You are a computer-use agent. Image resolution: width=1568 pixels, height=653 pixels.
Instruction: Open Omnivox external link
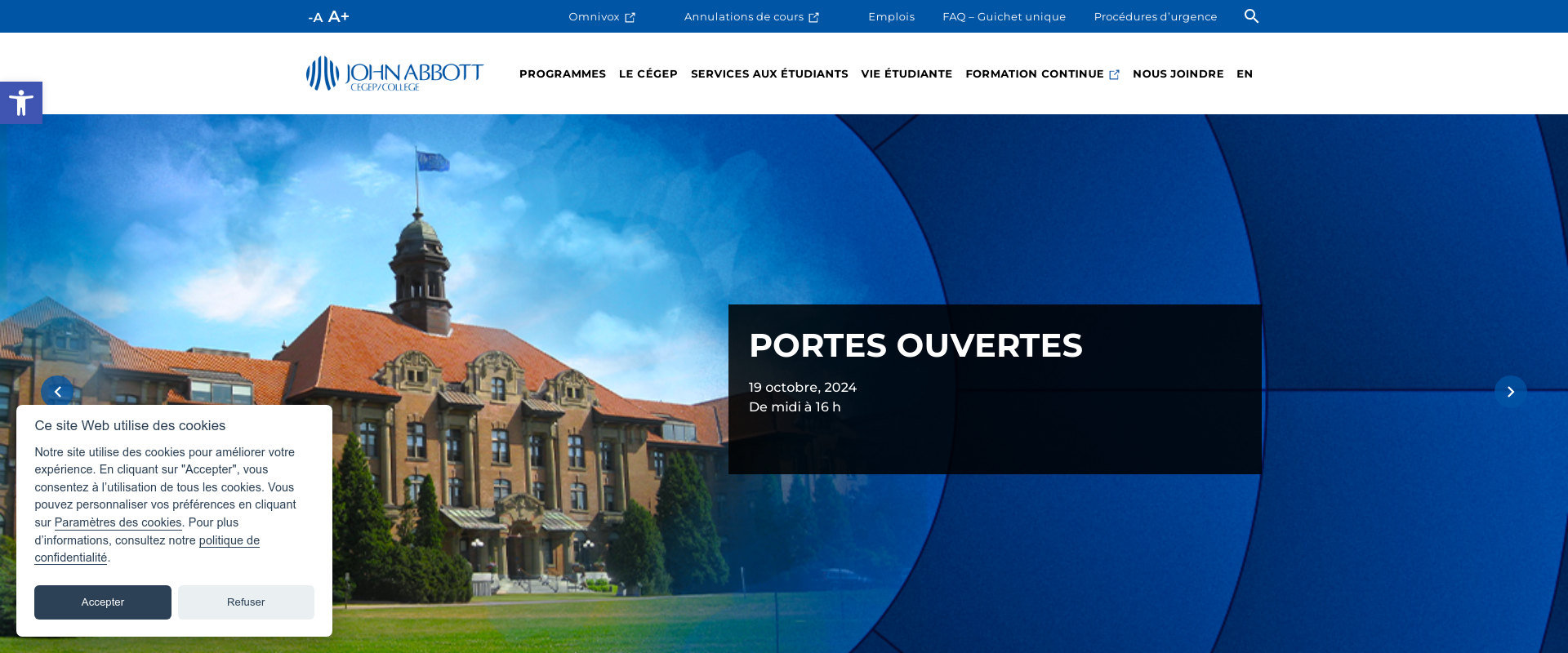tap(601, 16)
